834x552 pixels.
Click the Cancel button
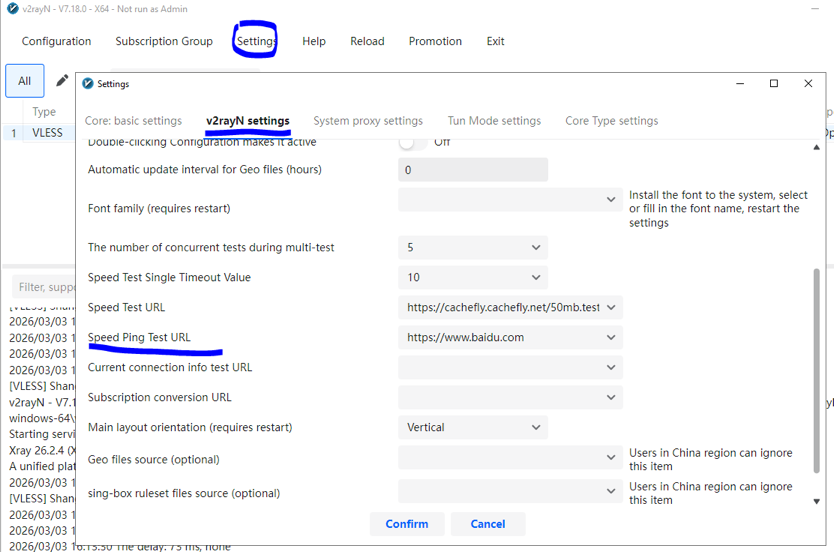(487, 524)
